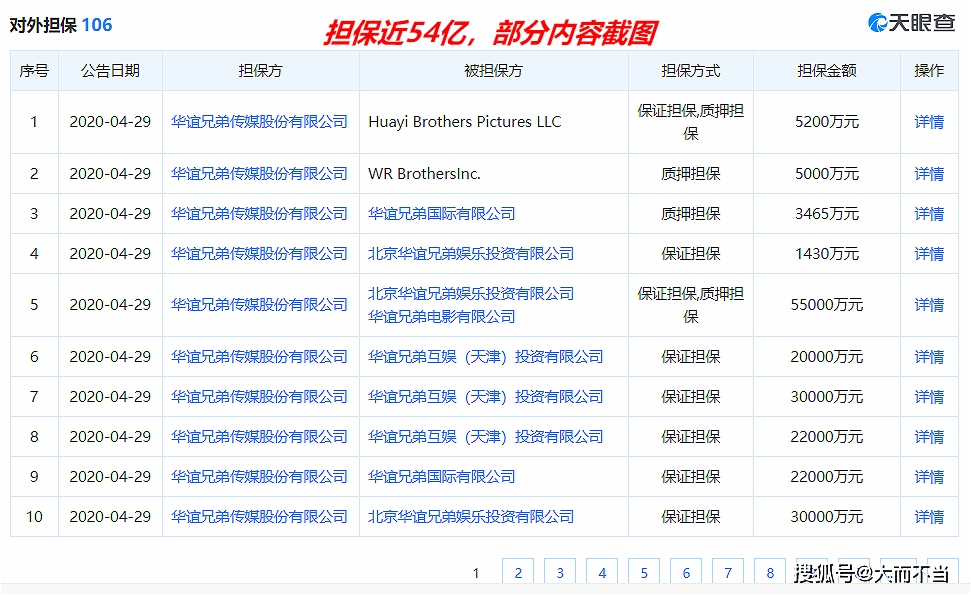Open 华谊兄弟国际有限公司 link in row 3

tap(442, 214)
